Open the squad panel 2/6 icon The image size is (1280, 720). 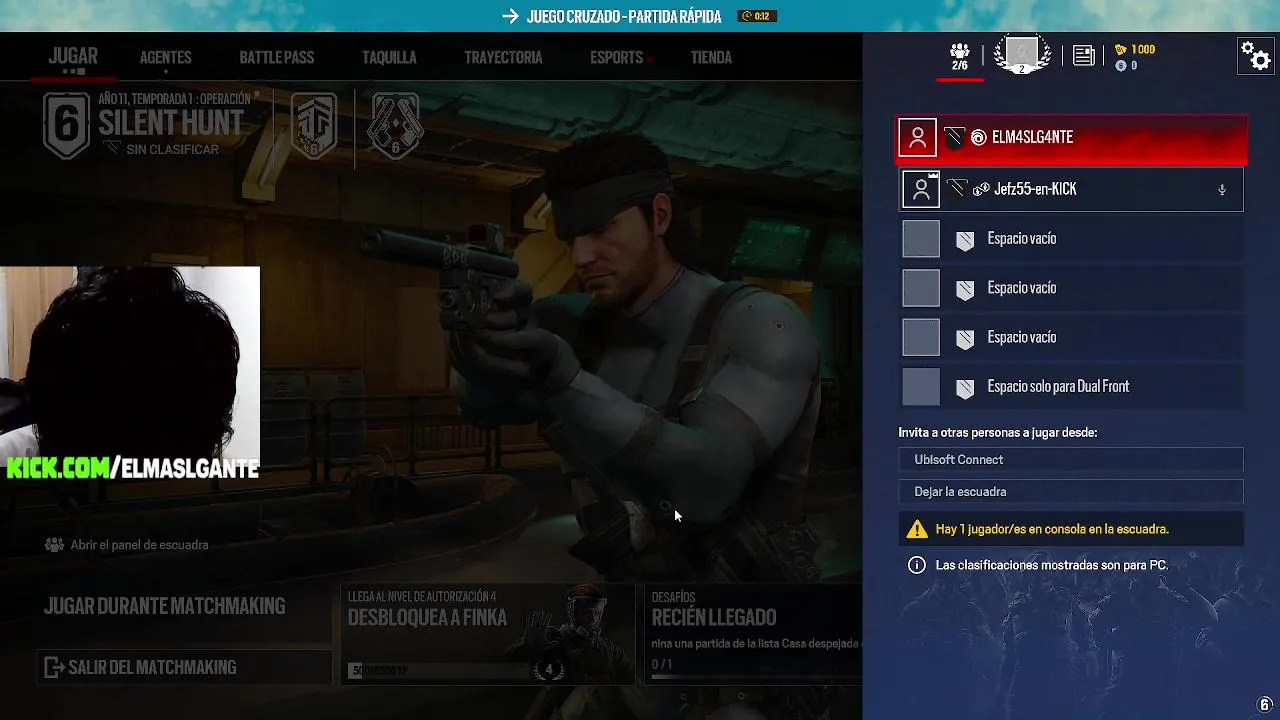[959, 57]
